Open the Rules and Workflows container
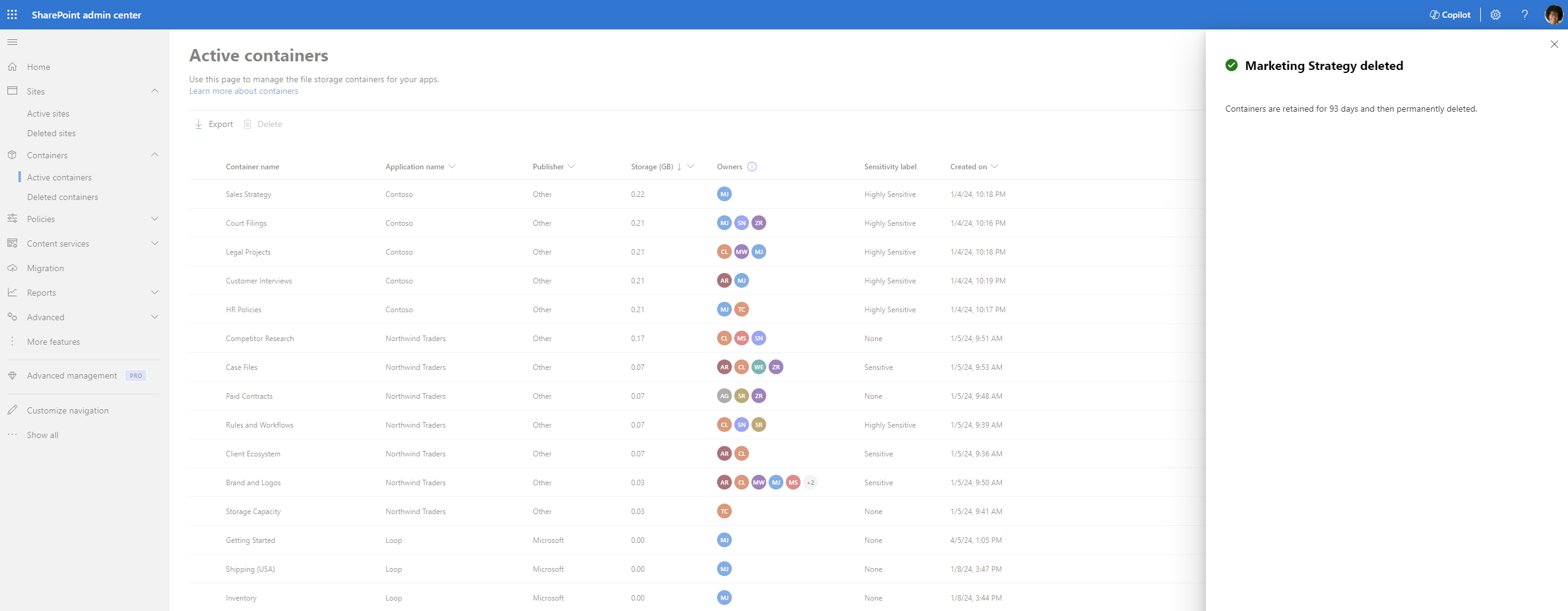The image size is (1568, 611). click(x=260, y=425)
